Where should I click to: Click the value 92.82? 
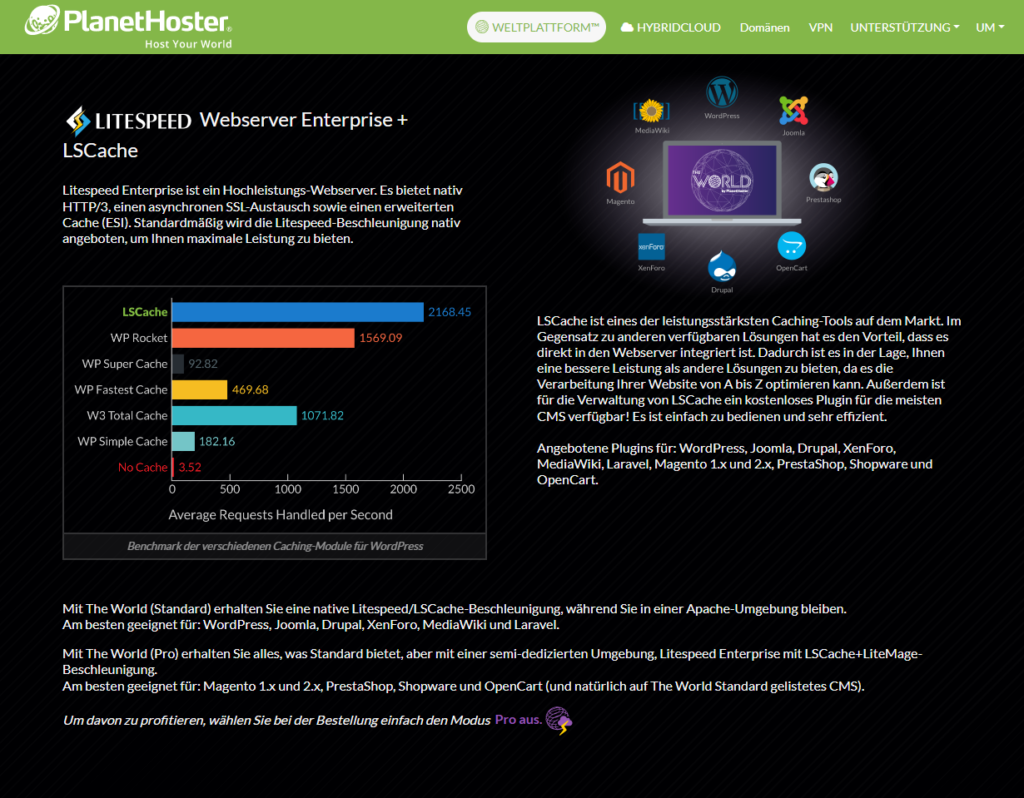(x=203, y=364)
